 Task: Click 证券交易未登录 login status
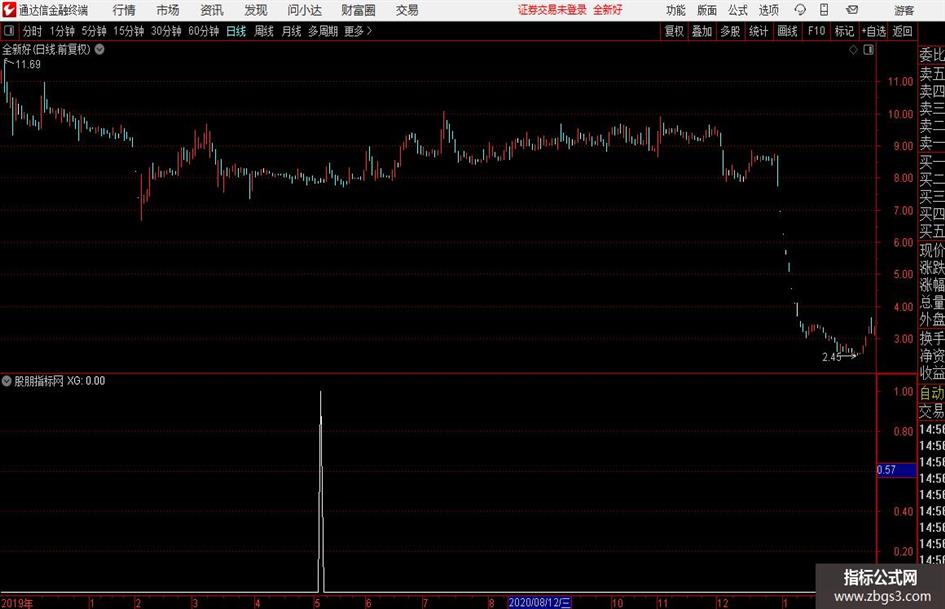pos(552,10)
